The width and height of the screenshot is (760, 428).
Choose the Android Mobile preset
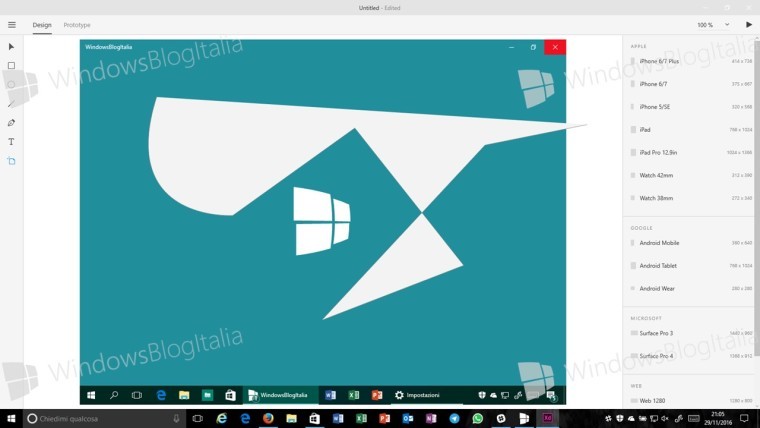[691, 243]
